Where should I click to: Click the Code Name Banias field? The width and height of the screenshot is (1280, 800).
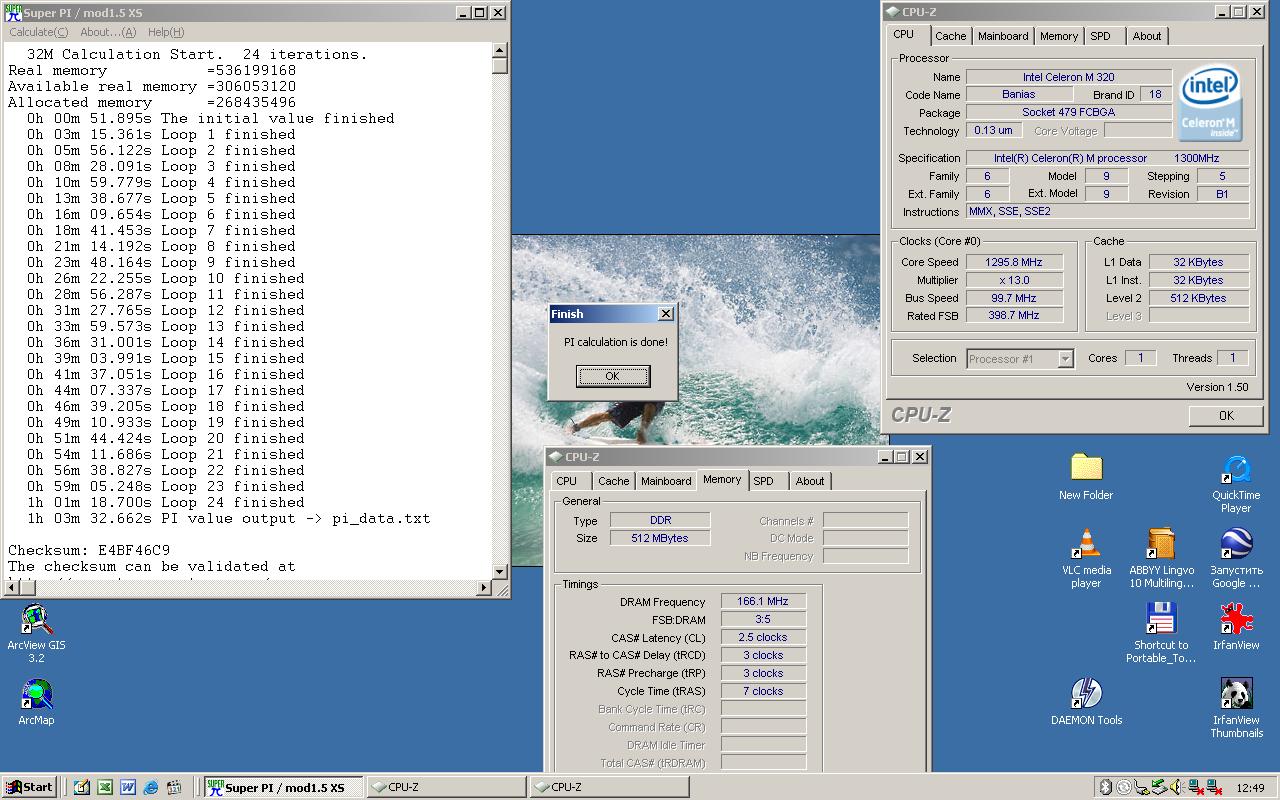(x=1018, y=94)
